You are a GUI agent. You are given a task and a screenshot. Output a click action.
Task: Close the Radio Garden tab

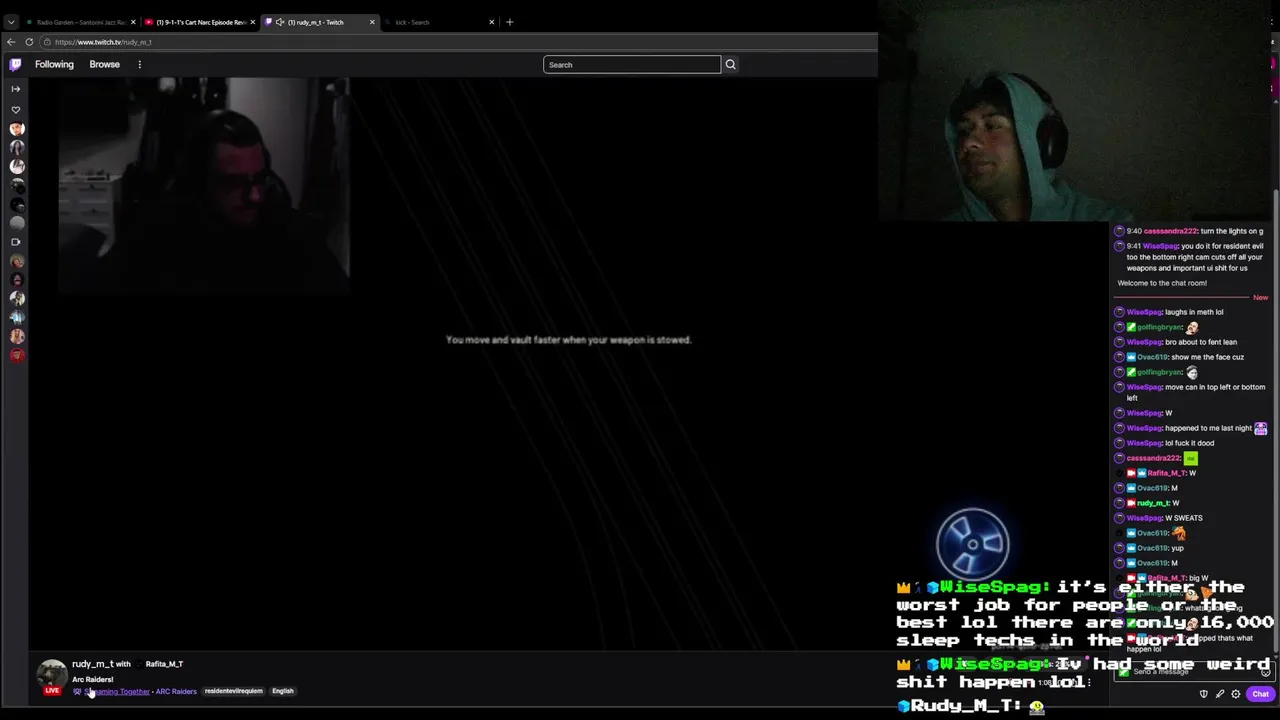pos(132,22)
